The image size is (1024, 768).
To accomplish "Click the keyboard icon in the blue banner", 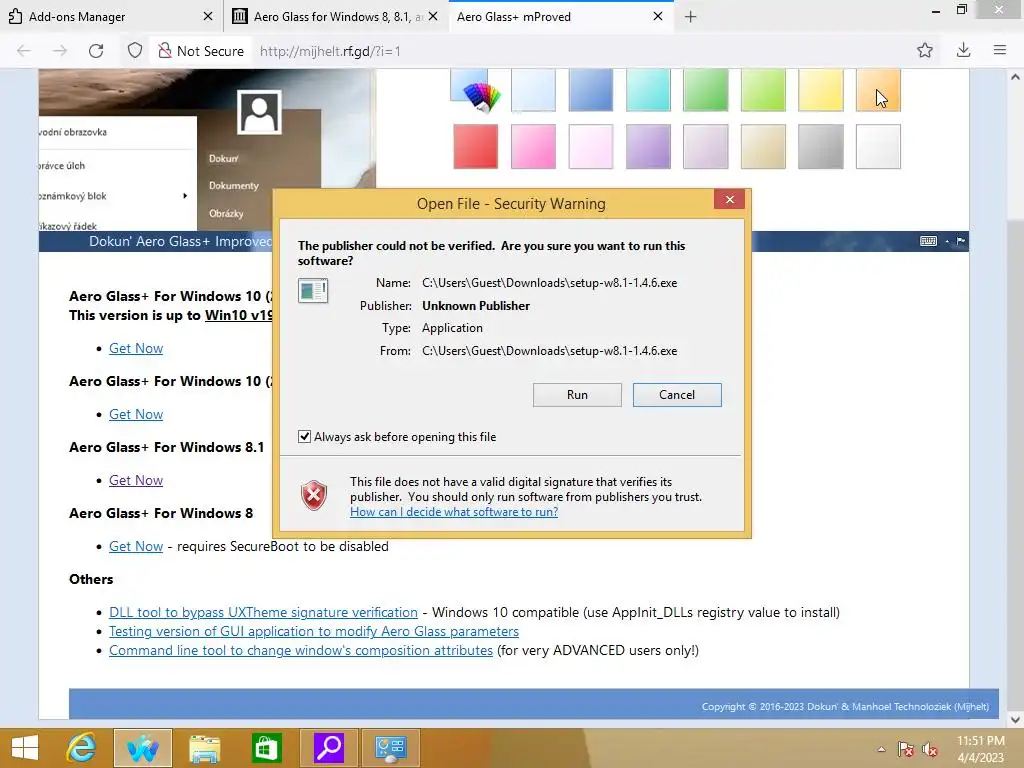I will [x=928, y=241].
